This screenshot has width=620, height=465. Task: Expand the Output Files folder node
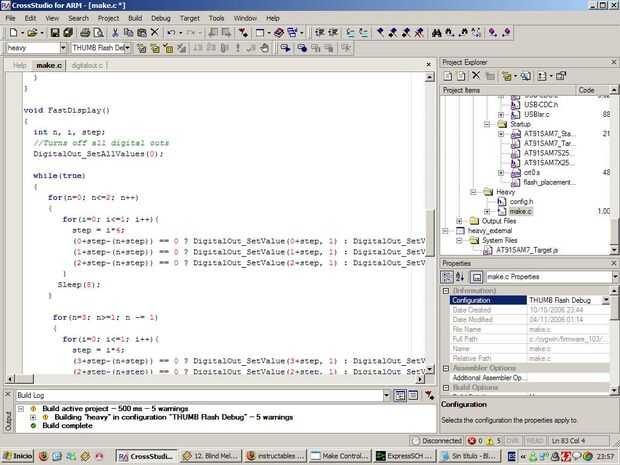pyautogui.click(x=460, y=221)
